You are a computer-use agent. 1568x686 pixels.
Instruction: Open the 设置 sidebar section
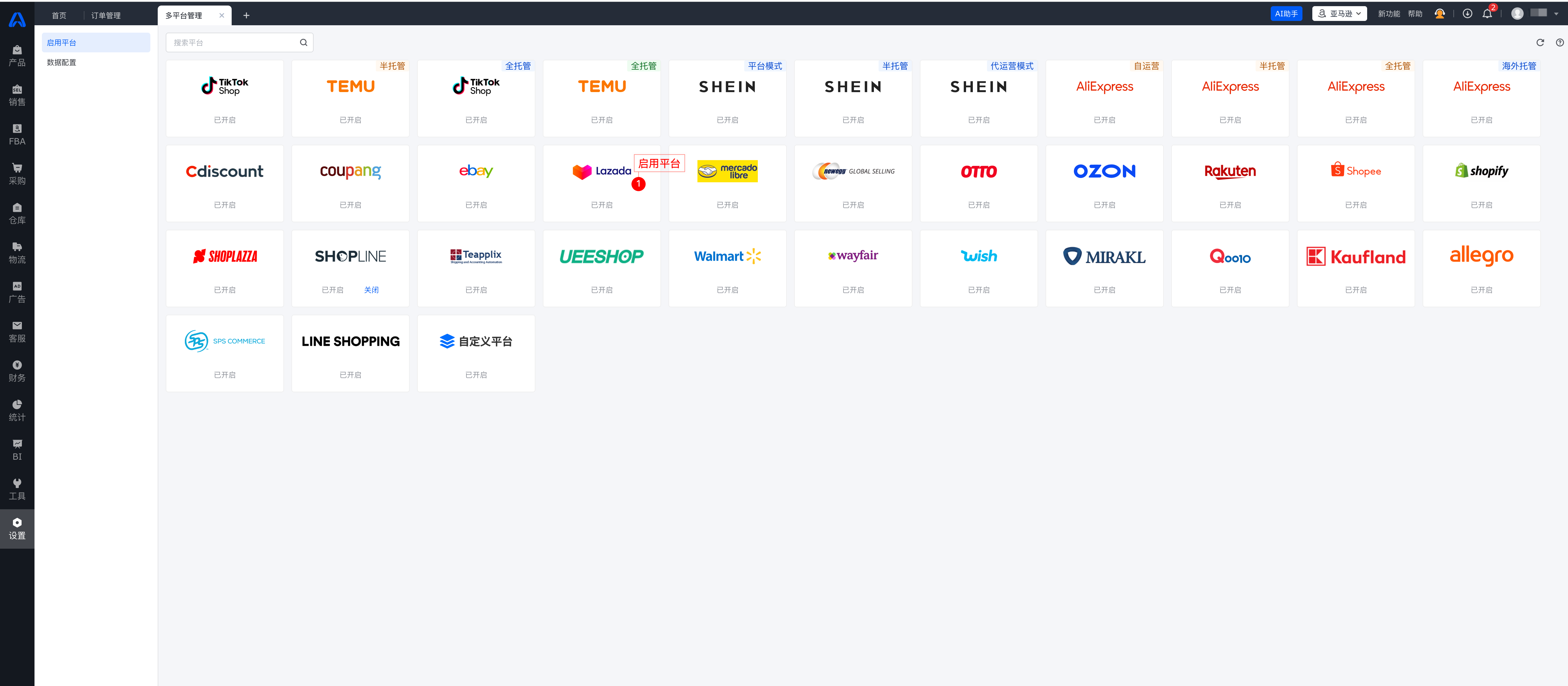(x=17, y=529)
